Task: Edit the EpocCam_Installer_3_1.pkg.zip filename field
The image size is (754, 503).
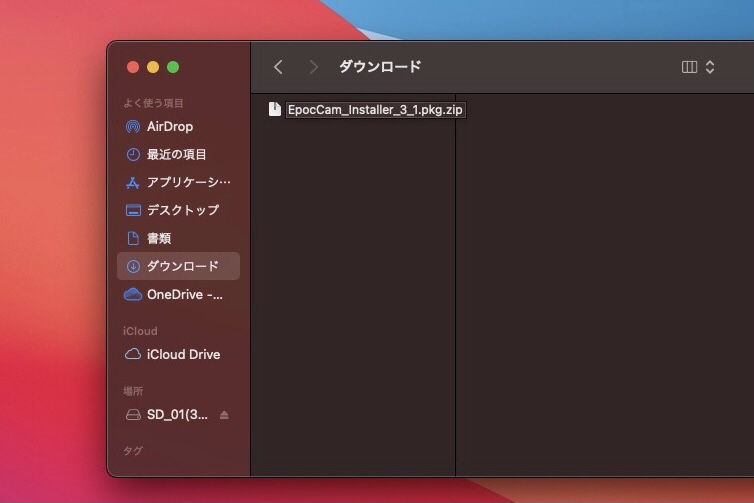Action: 375,110
